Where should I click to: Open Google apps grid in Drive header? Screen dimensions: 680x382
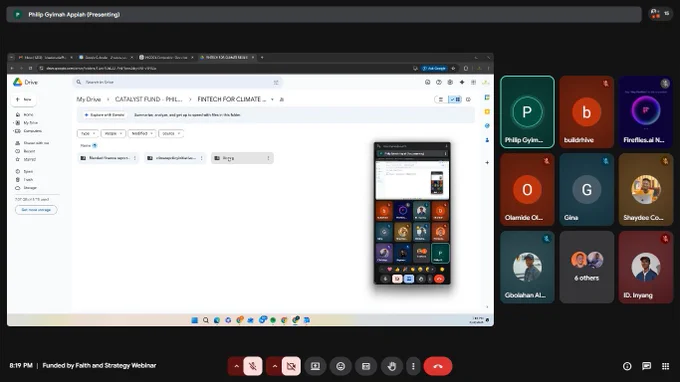coord(474,82)
